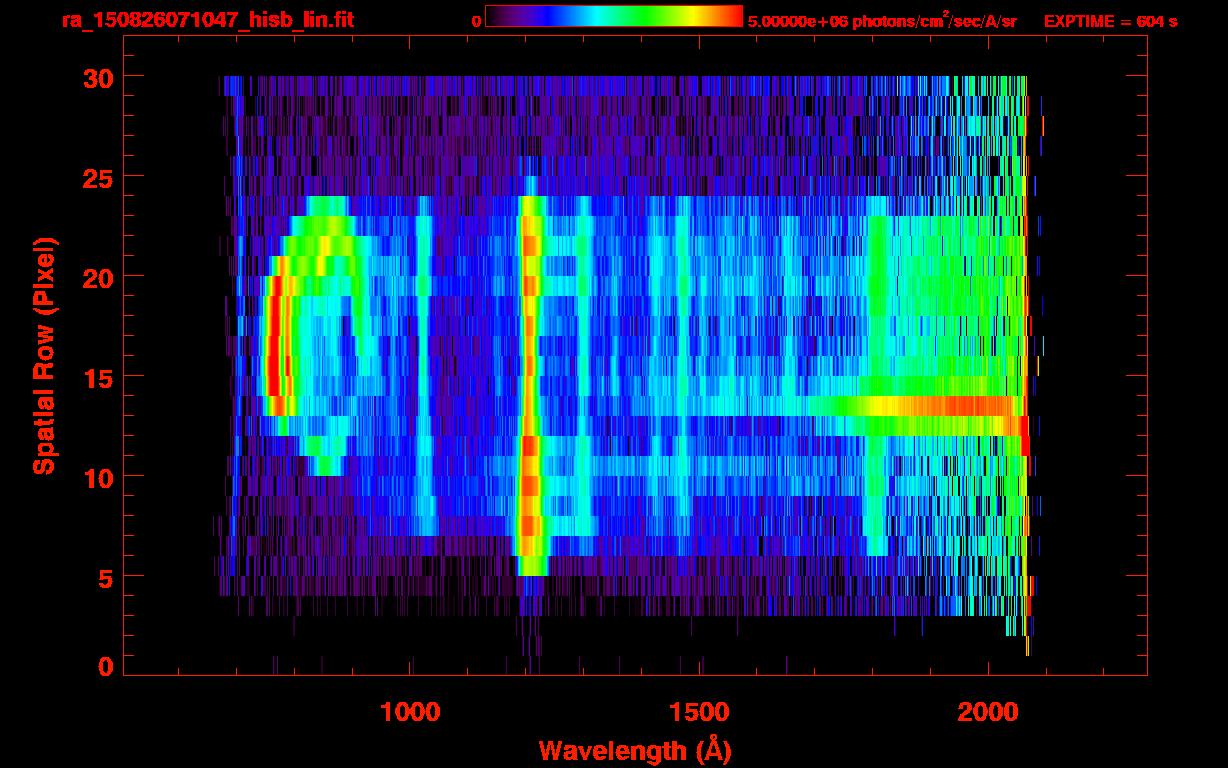The image size is (1228, 768).
Task: Click the rainbow color bar legend
Action: (x=614, y=16)
